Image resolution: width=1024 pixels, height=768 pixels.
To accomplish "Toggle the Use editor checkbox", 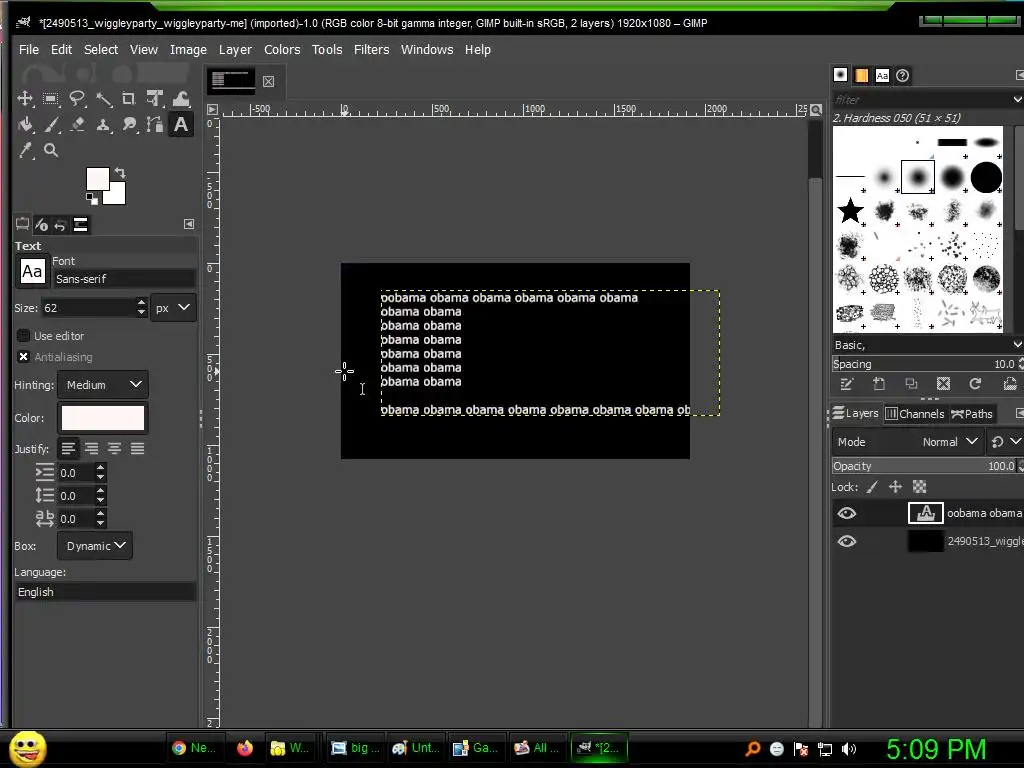I will pos(24,336).
